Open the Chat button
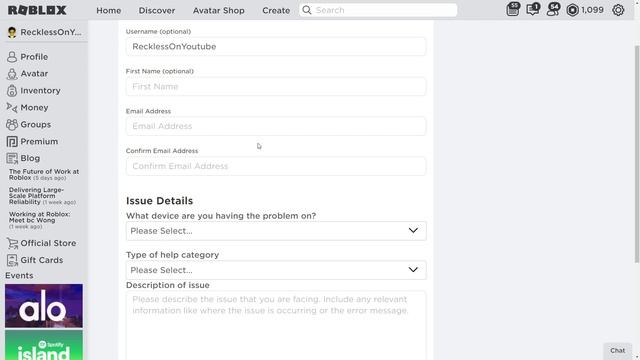This screenshot has height=360, width=640. 618,351
